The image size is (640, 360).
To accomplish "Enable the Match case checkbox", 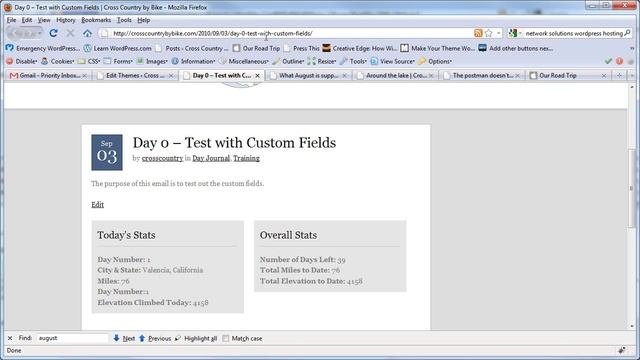I will (226, 338).
